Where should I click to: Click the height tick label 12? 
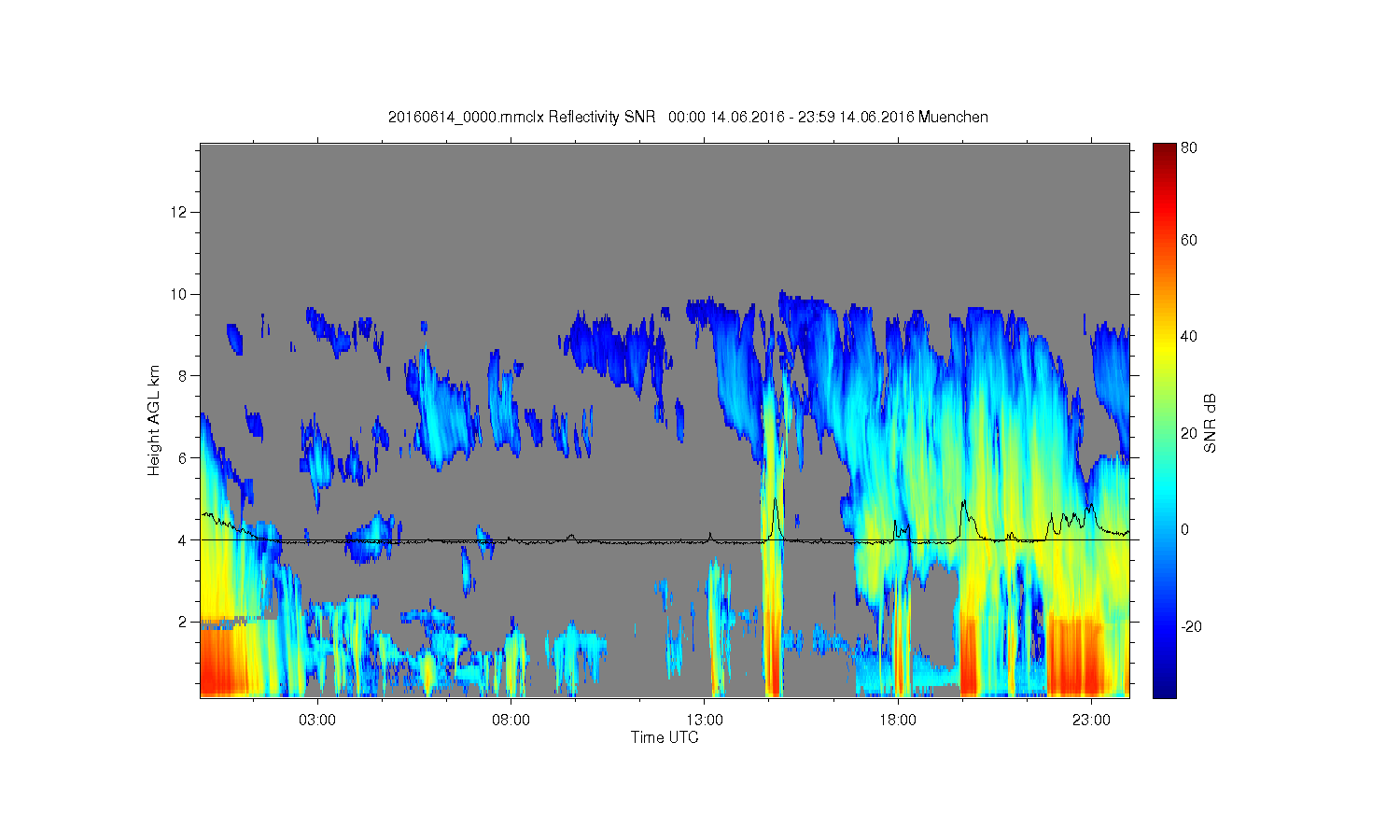[179, 213]
